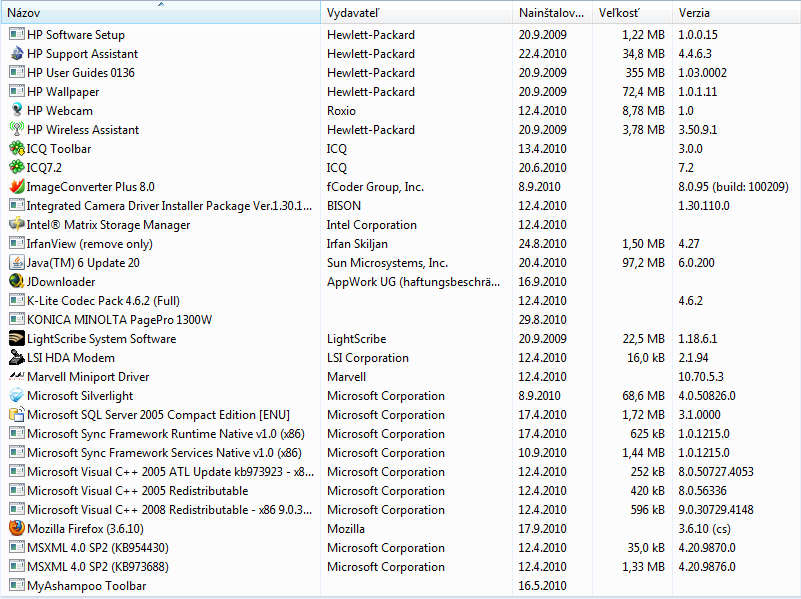Sort by the Veľkosť column header
801x599 pixels.
tap(632, 13)
